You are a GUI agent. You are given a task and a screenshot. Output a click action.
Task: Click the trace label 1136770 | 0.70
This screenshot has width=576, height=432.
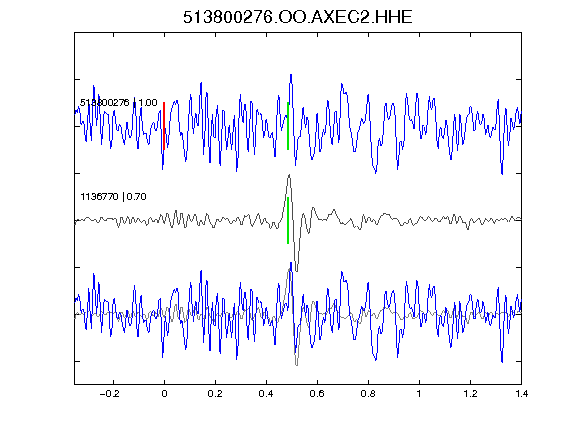point(113,197)
